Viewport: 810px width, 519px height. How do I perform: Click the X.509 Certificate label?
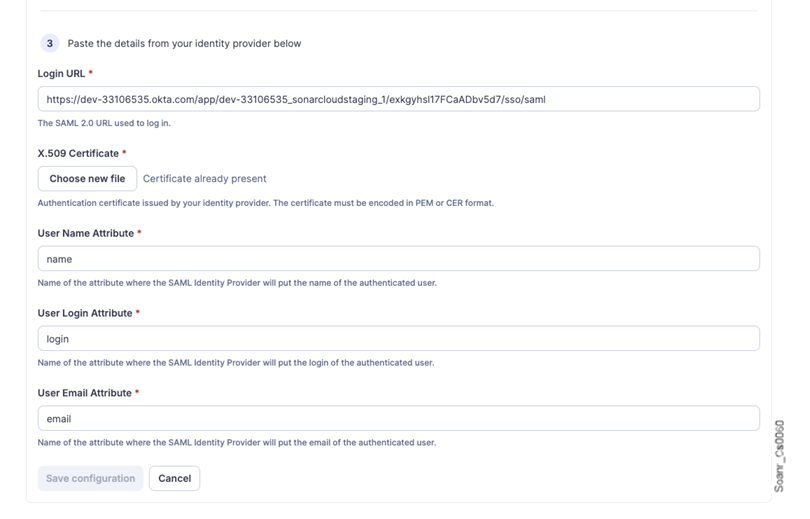click(x=79, y=154)
